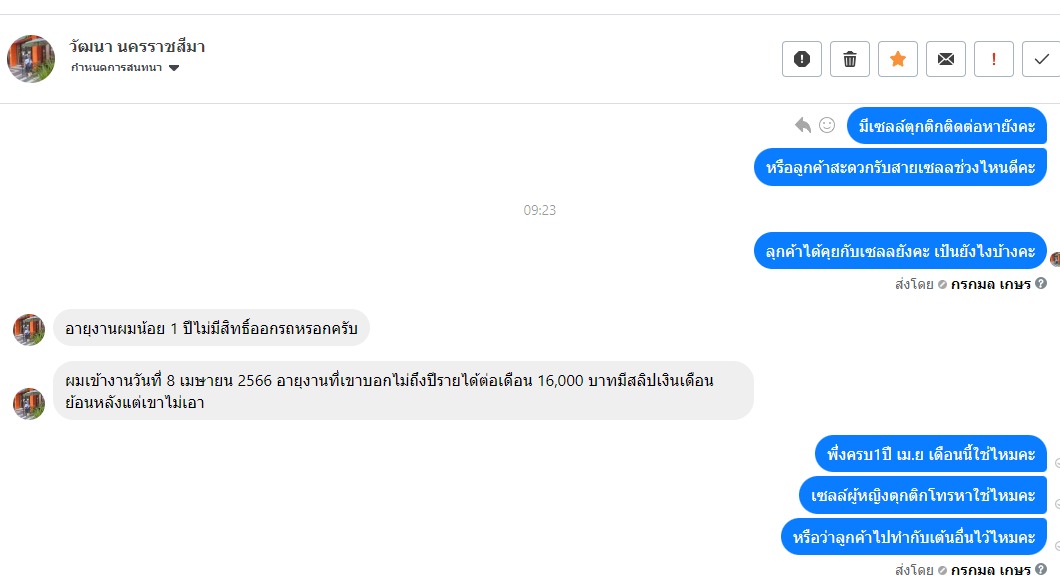Click the 09:23 timestamp
Image resolution: width=1060 pixels, height=588 pixels.
[540, 211]
